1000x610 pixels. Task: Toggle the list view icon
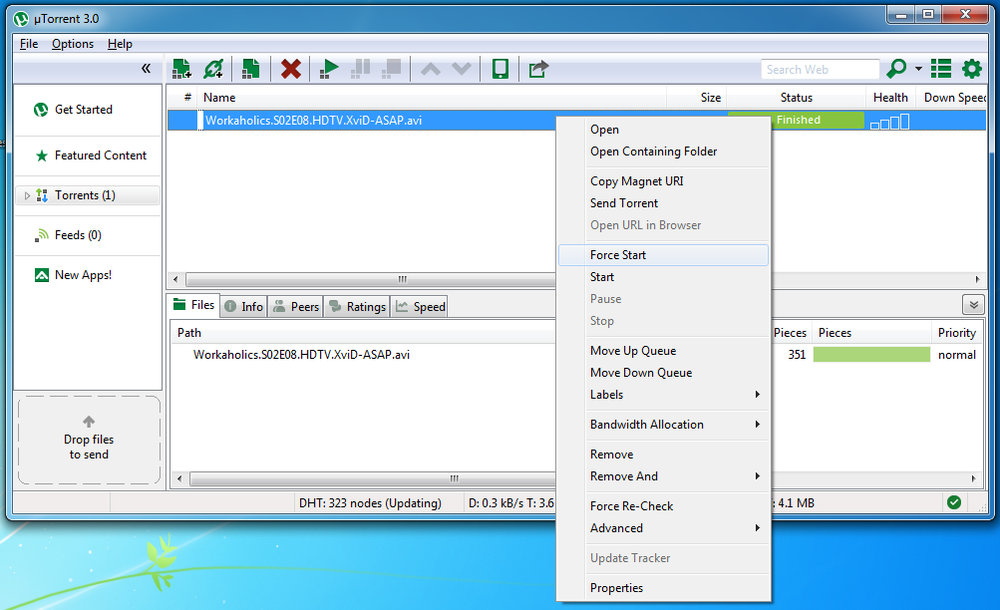(941, 68)
